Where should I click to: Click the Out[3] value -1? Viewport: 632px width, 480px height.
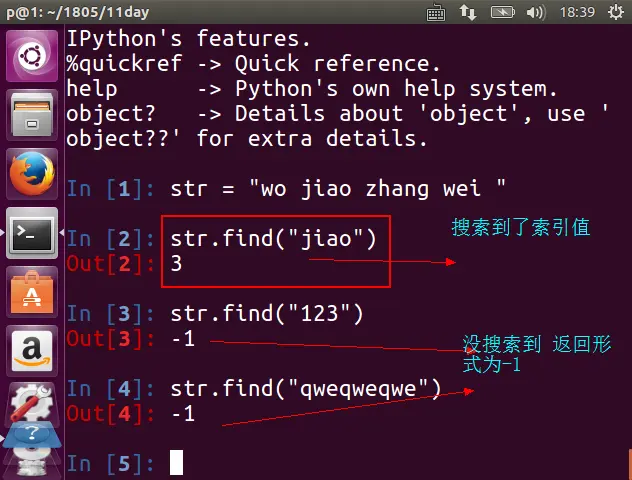(183, 339)
